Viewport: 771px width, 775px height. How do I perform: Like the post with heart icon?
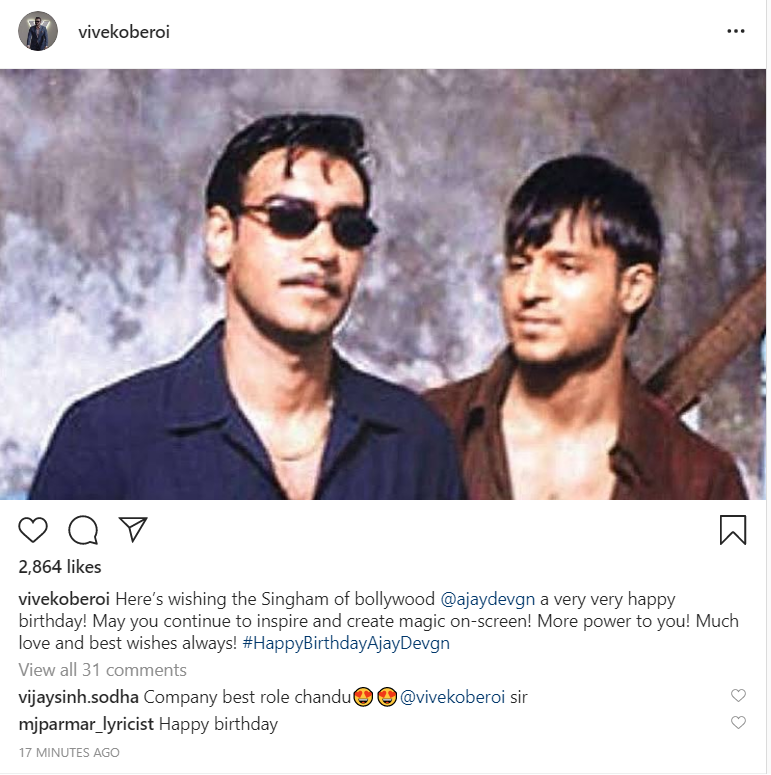(x=33, y=529)
